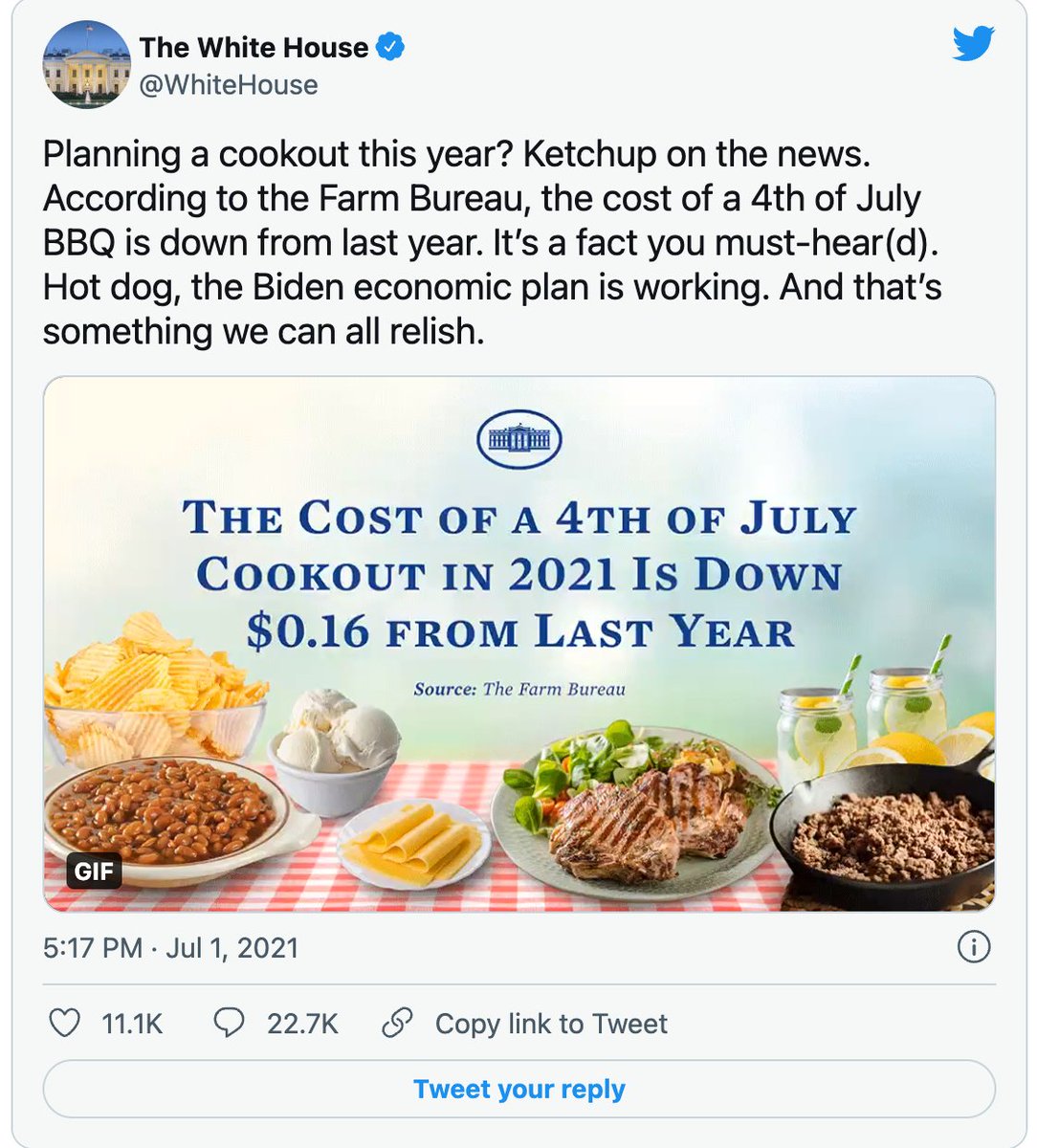
Task: Click the 22.7K replies count
Action: pos(302,1024)
